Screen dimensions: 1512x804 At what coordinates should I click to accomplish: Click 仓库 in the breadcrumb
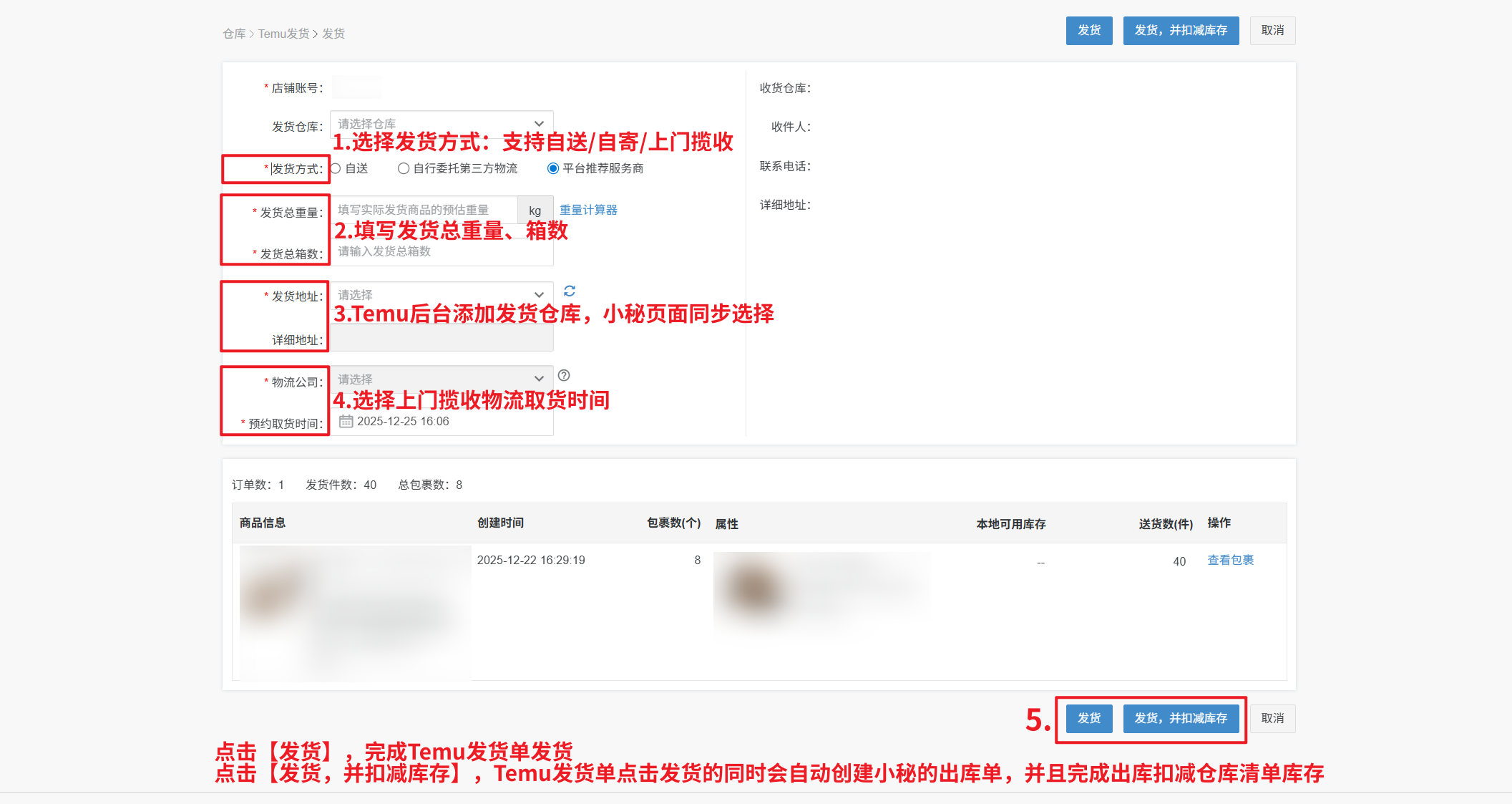click(x=234, y=34)
